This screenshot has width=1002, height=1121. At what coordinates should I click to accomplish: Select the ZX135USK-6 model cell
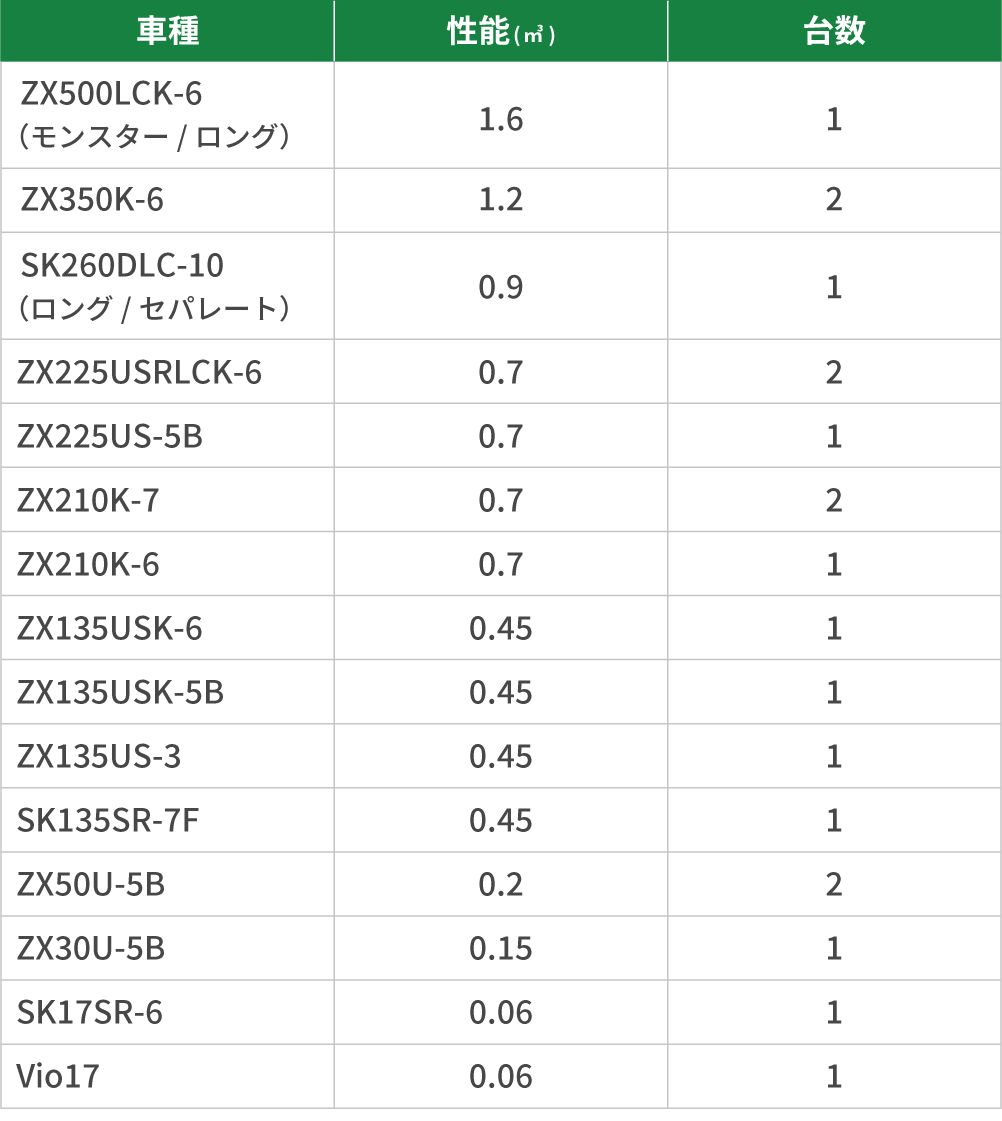coord(109,628)
